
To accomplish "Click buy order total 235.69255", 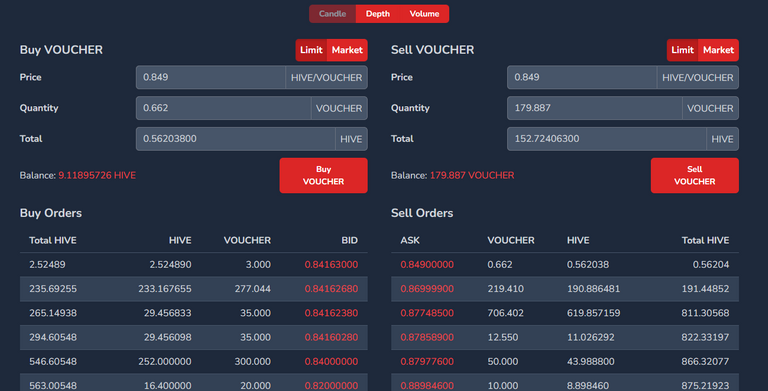I will point(53,289).
